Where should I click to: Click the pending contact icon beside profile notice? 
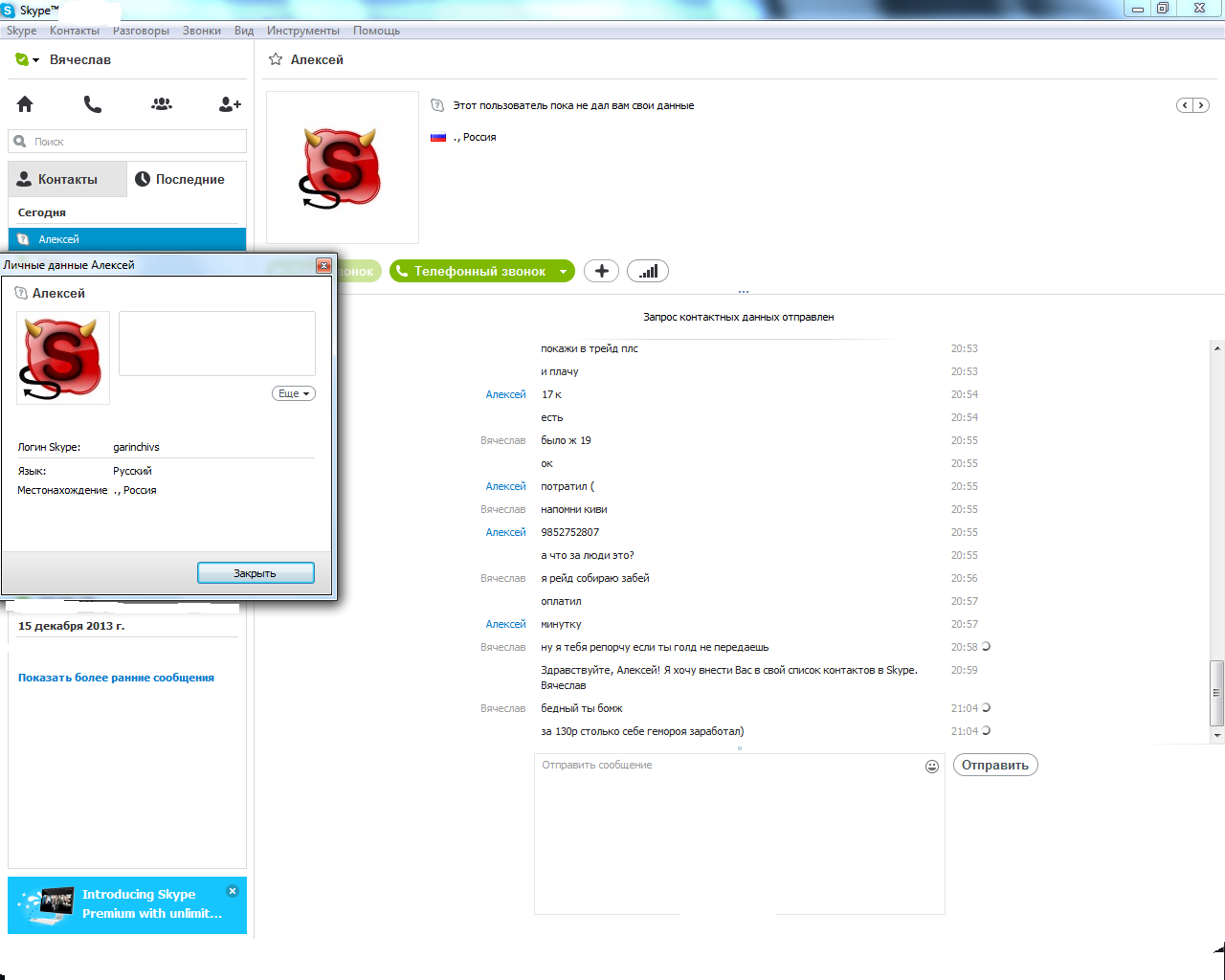click(x=437, y=105)
